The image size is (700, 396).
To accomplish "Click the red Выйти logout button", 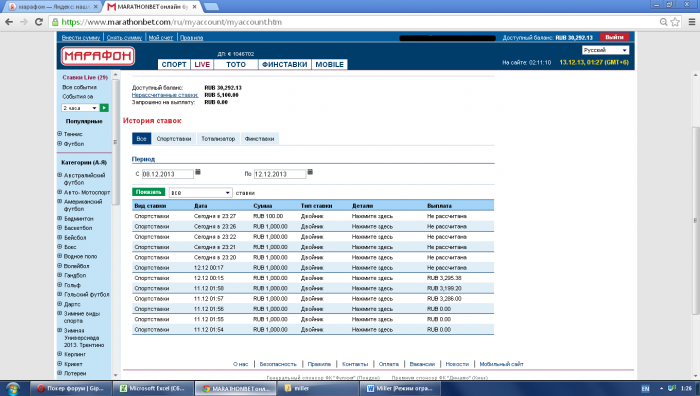I will tap(614, 37).
